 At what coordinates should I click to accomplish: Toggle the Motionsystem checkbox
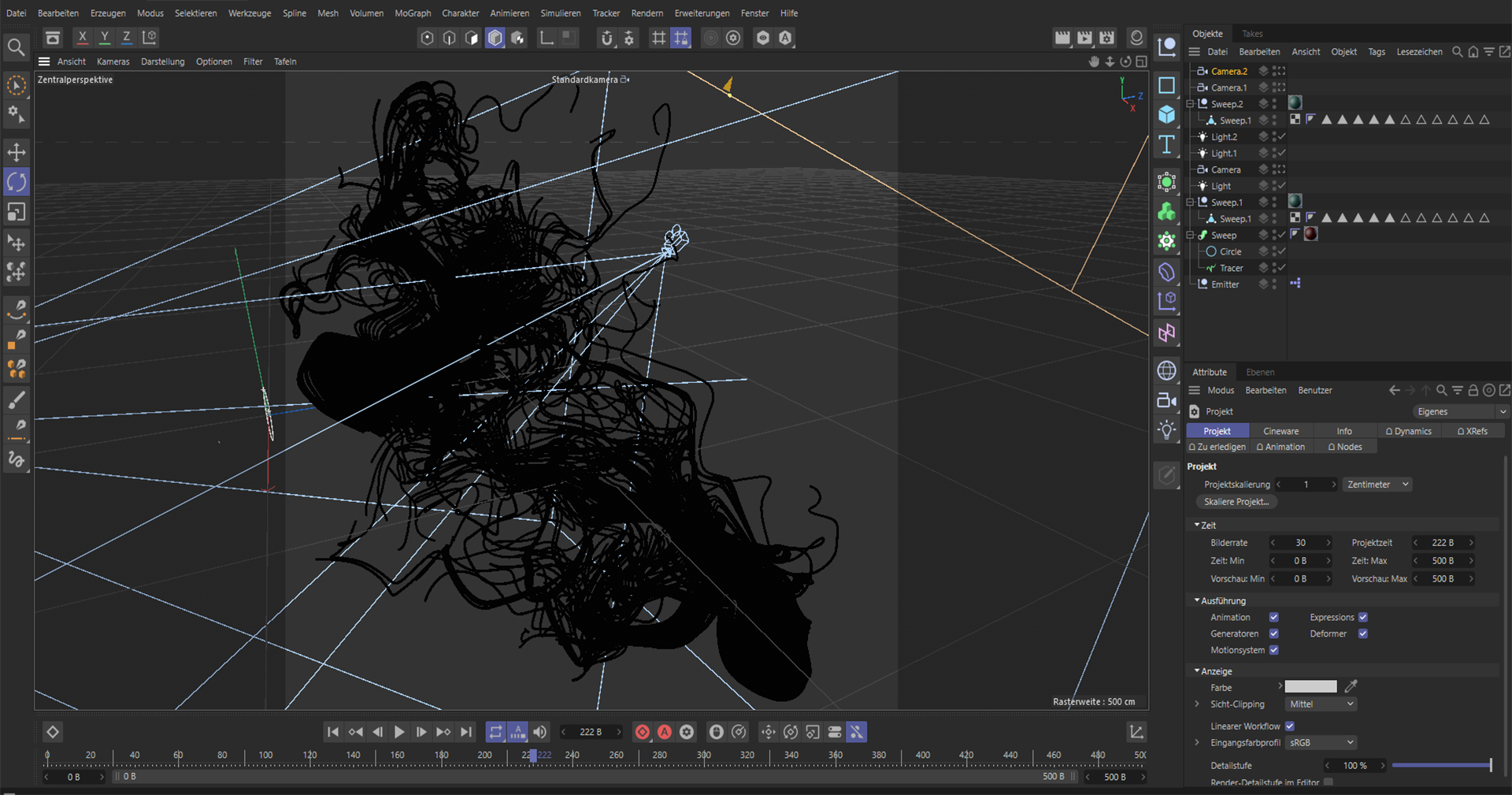click(x=1273, y=650)
